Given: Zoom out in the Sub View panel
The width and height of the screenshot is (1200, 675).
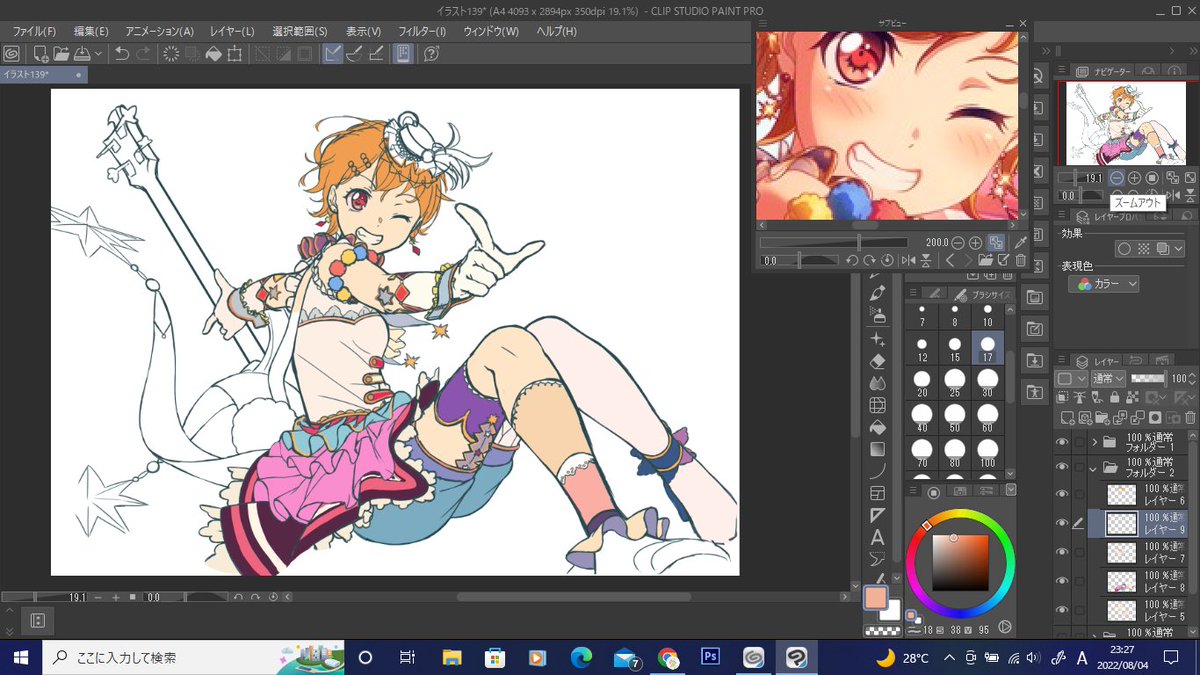Looking at the screenshot, I should click(x=958, y=243).
